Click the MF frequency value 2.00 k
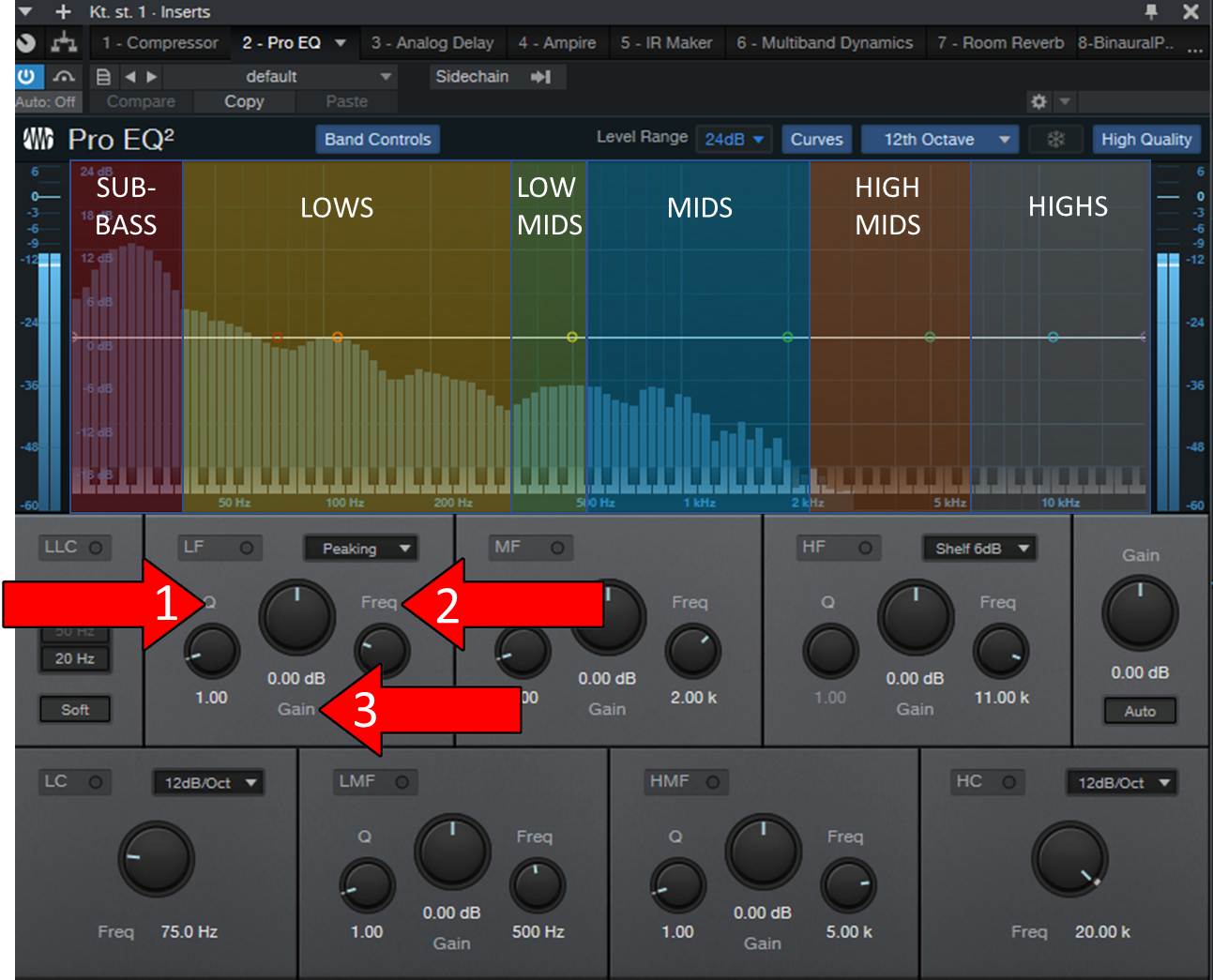 tap(693, 698)
